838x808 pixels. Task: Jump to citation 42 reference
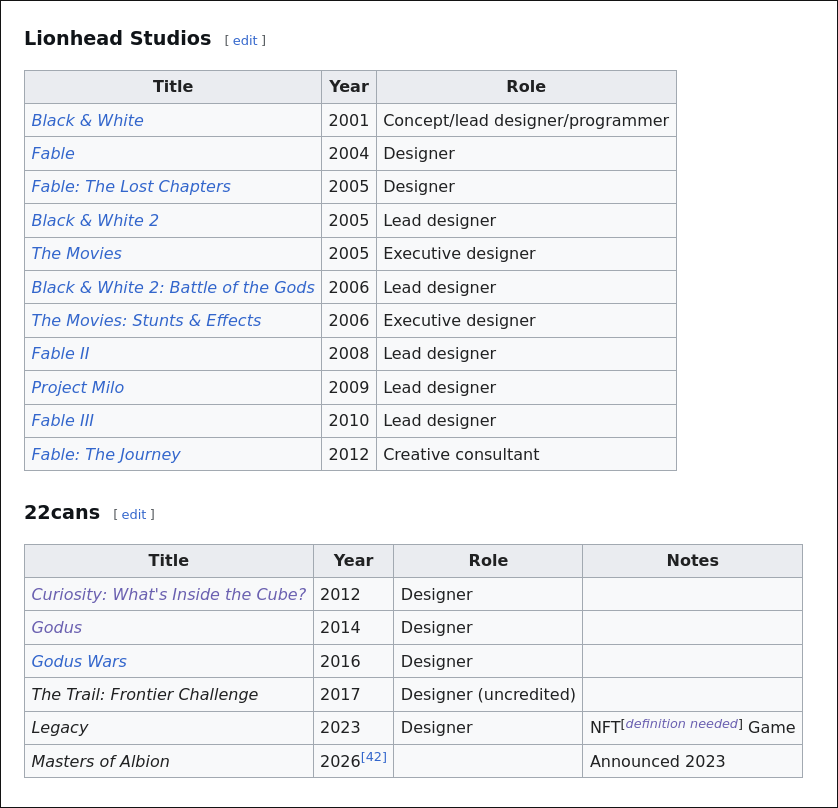tap(374, 756)
